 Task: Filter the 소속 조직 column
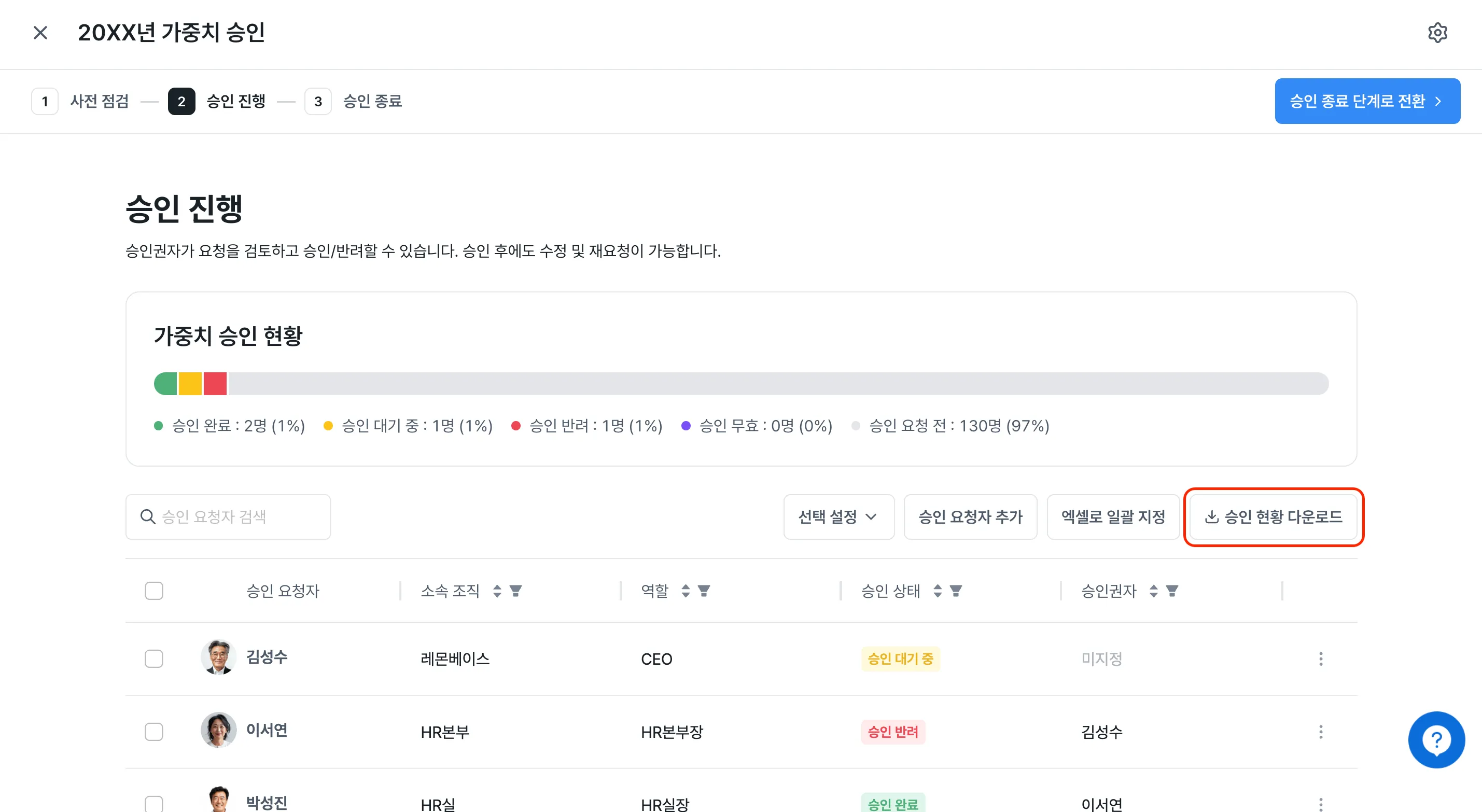pyautogui.click(x=516, y=591)
